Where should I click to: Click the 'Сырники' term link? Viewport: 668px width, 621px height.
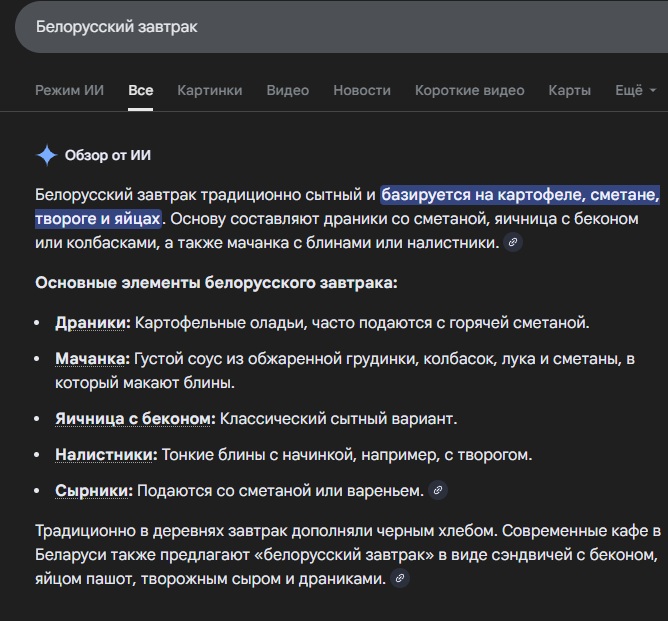94,491
